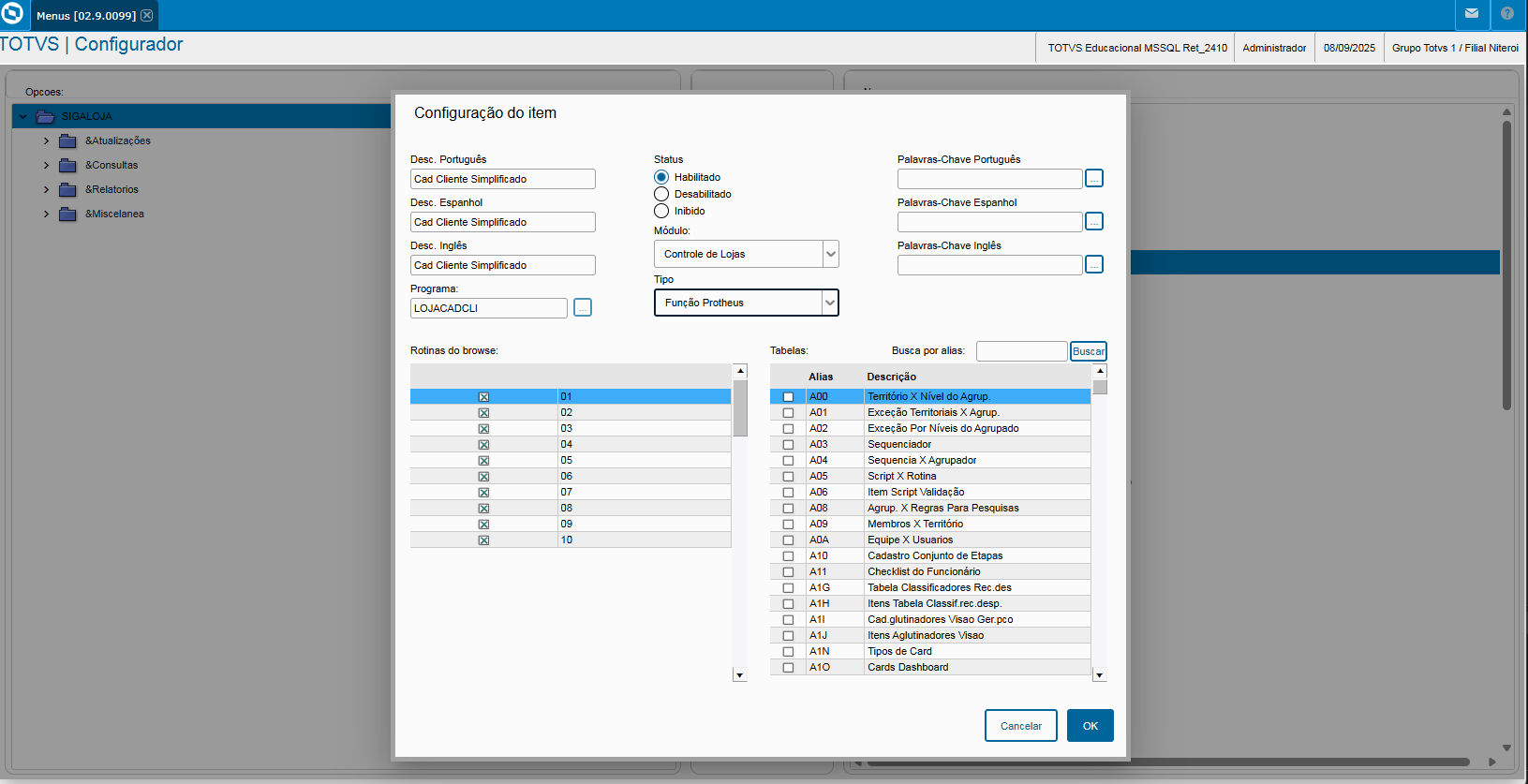This screenshot has width=1528, height=784.
Task: Toggle browse routine 01 checkbox
Action: pos(483,397)
